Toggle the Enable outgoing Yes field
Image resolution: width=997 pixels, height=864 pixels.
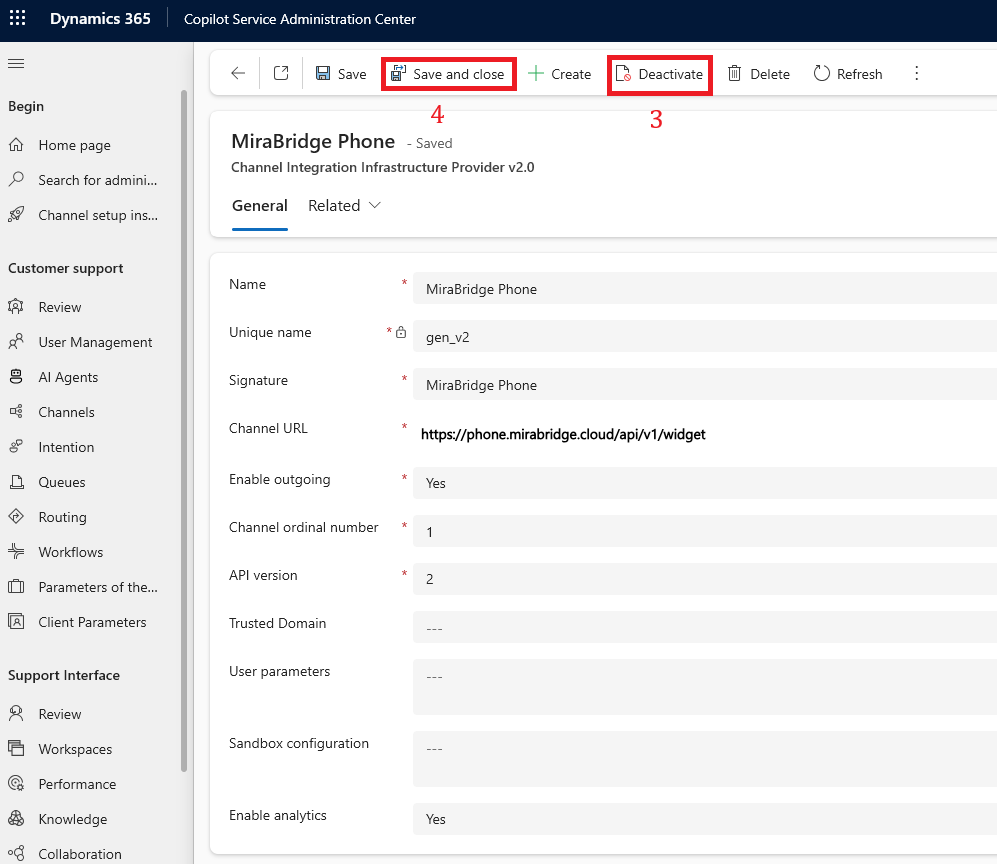(x=700, y=483)
